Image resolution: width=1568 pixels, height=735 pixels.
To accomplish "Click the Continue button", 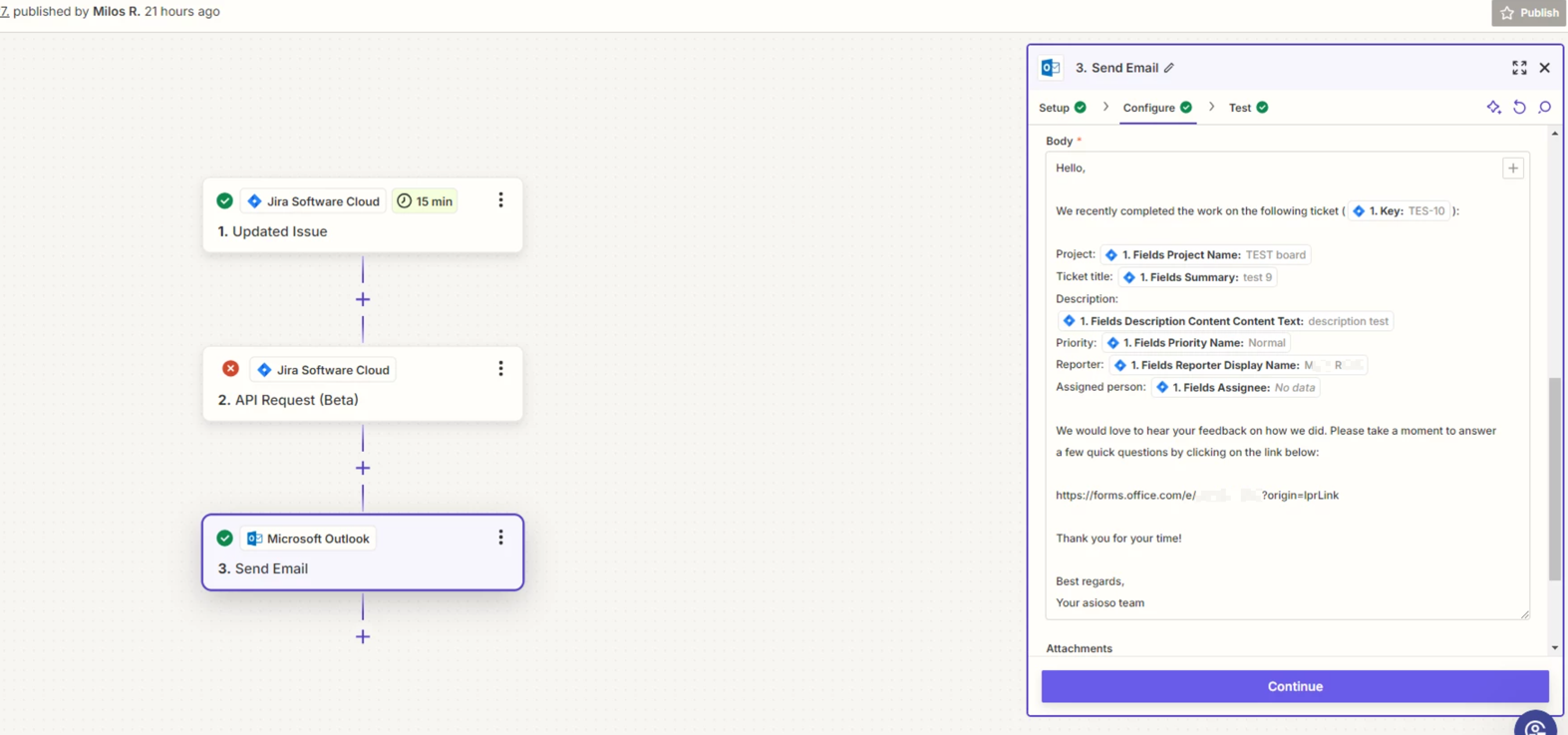I will 1294,686.
